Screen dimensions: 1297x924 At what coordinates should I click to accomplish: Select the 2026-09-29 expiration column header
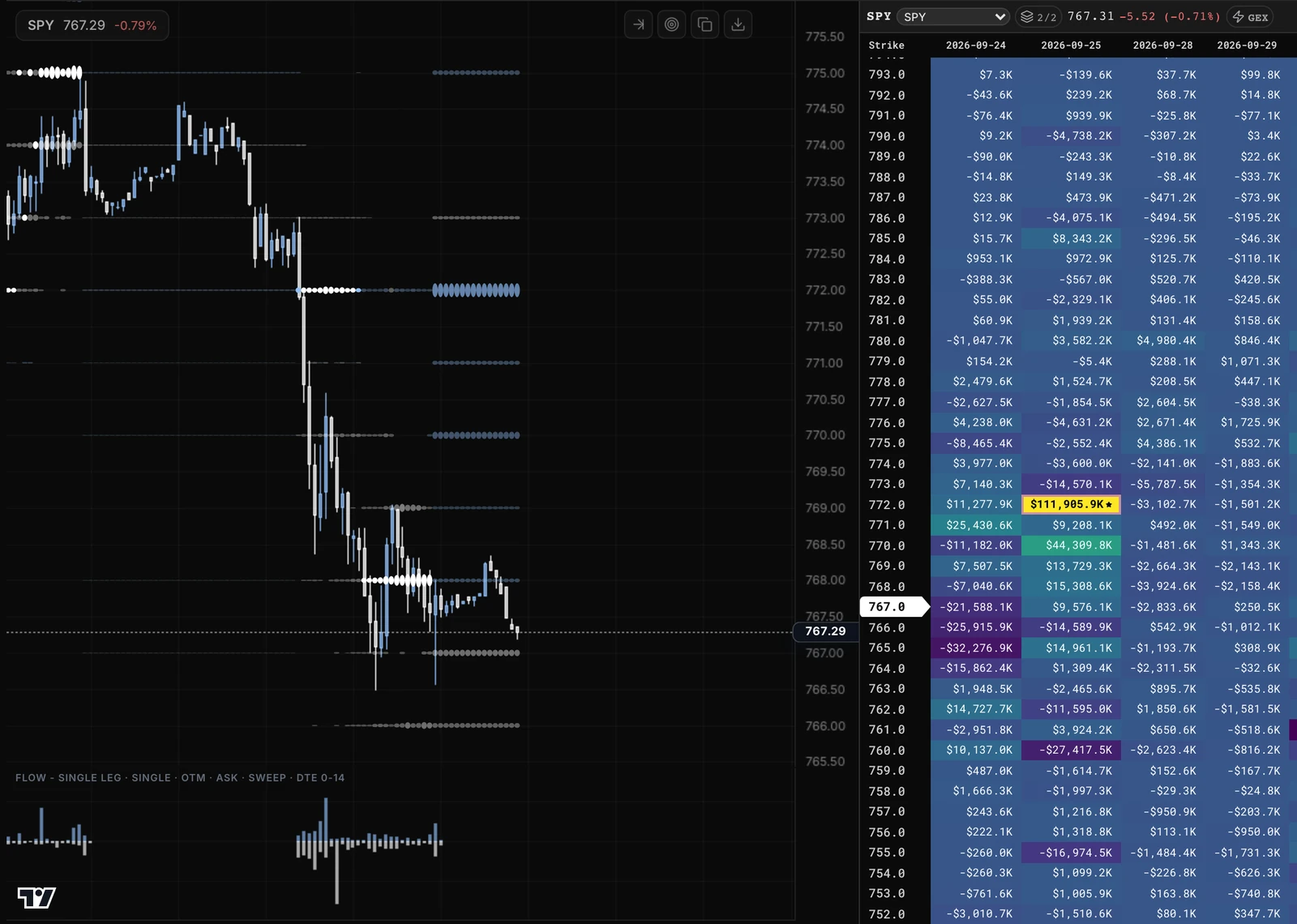(1247, 45)
